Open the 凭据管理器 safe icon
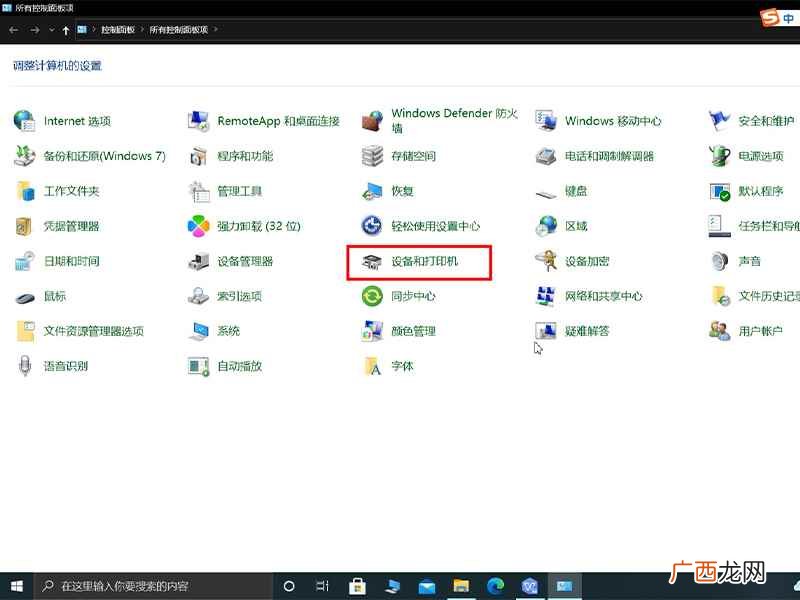Viewport: 800px width, 600px height. pyautogui.click(x=24, y=226)
